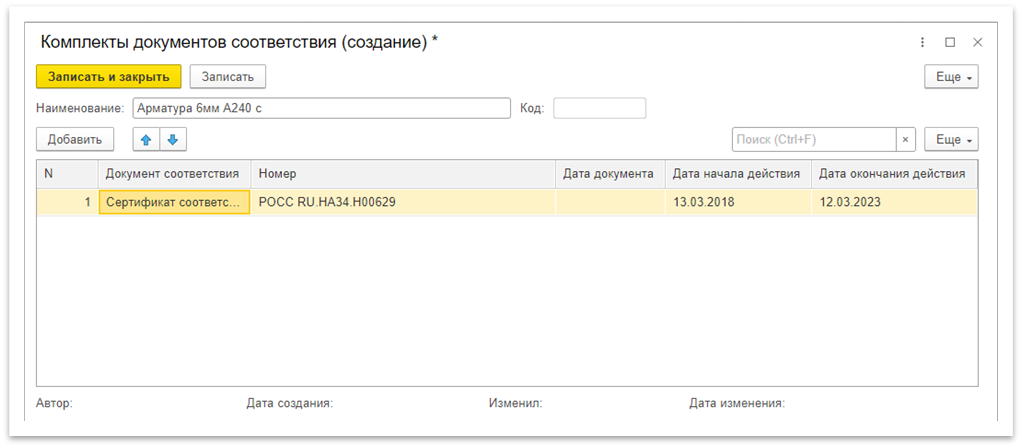Click the Поиск (Ctrl+F) search box
The height and width of the screenshot is (448, 1022).
pos(813,139)
